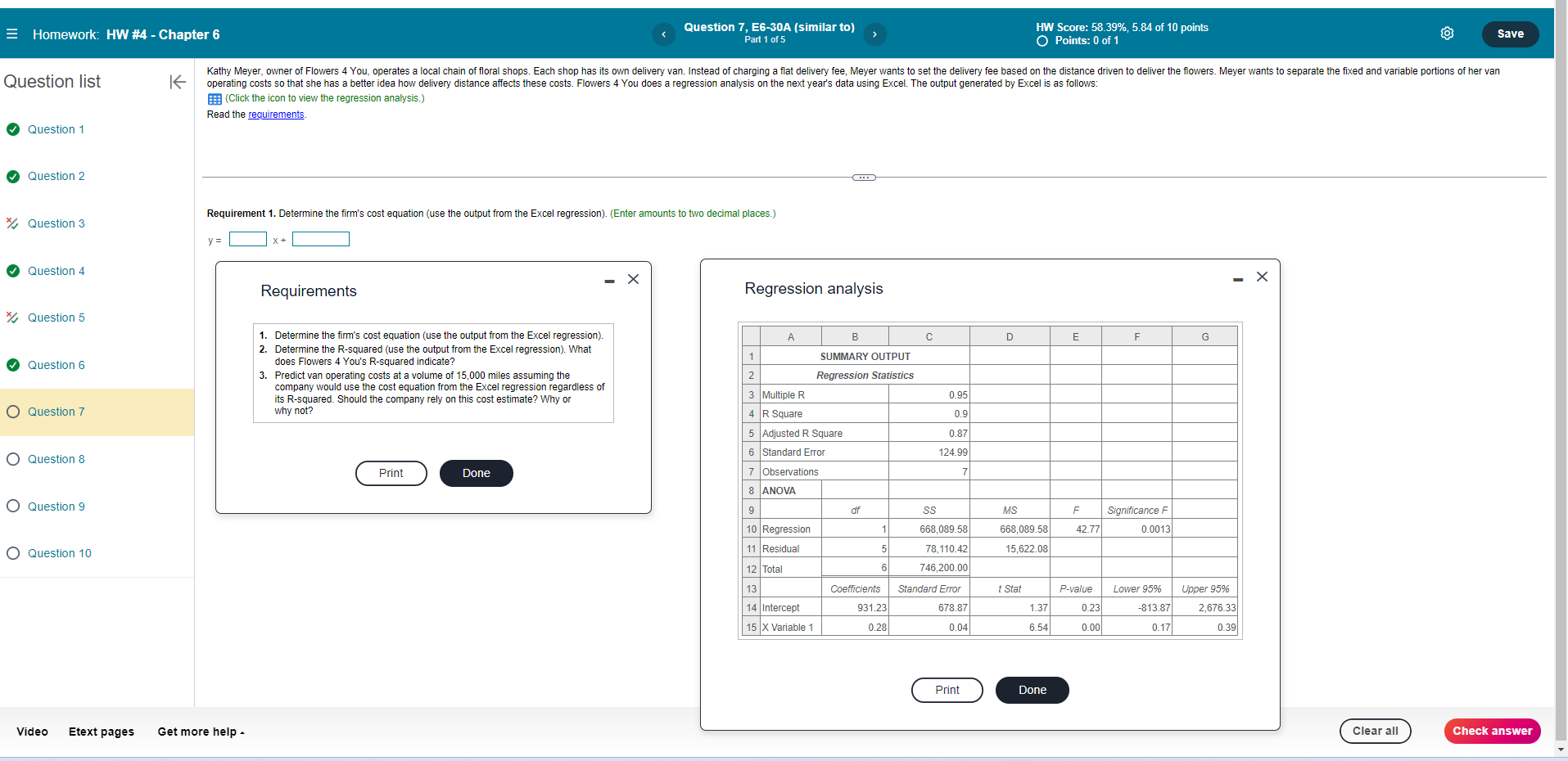Click the next-question chevron arrow
The width and height of the screenshot is (1568, 761).
pyautogui.click(x=874, y=34)
